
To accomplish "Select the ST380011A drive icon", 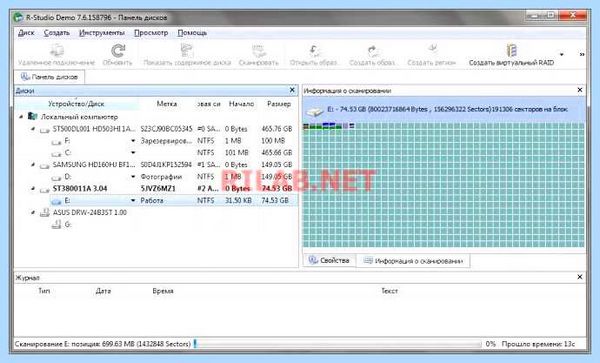I will point(45,190).
